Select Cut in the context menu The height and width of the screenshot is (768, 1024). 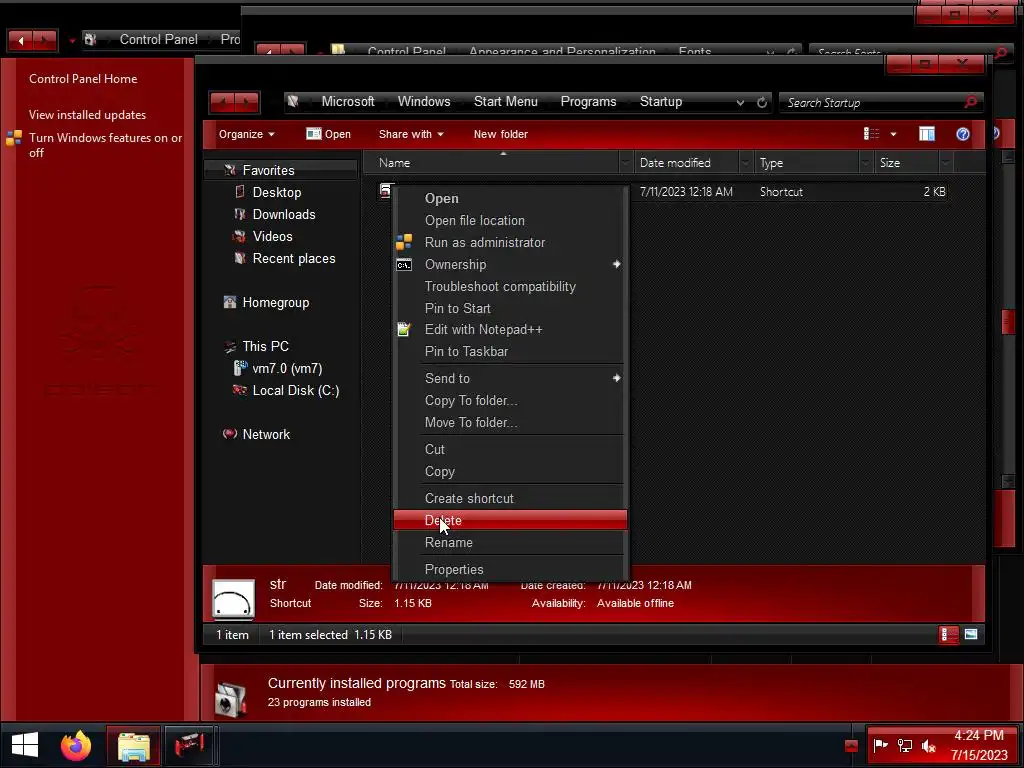pyautogui.click(x=510, y=449)
